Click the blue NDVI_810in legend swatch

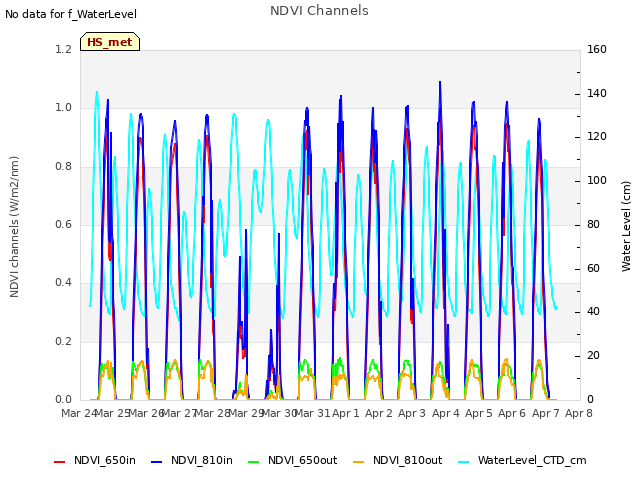click(x=157, y=462)
